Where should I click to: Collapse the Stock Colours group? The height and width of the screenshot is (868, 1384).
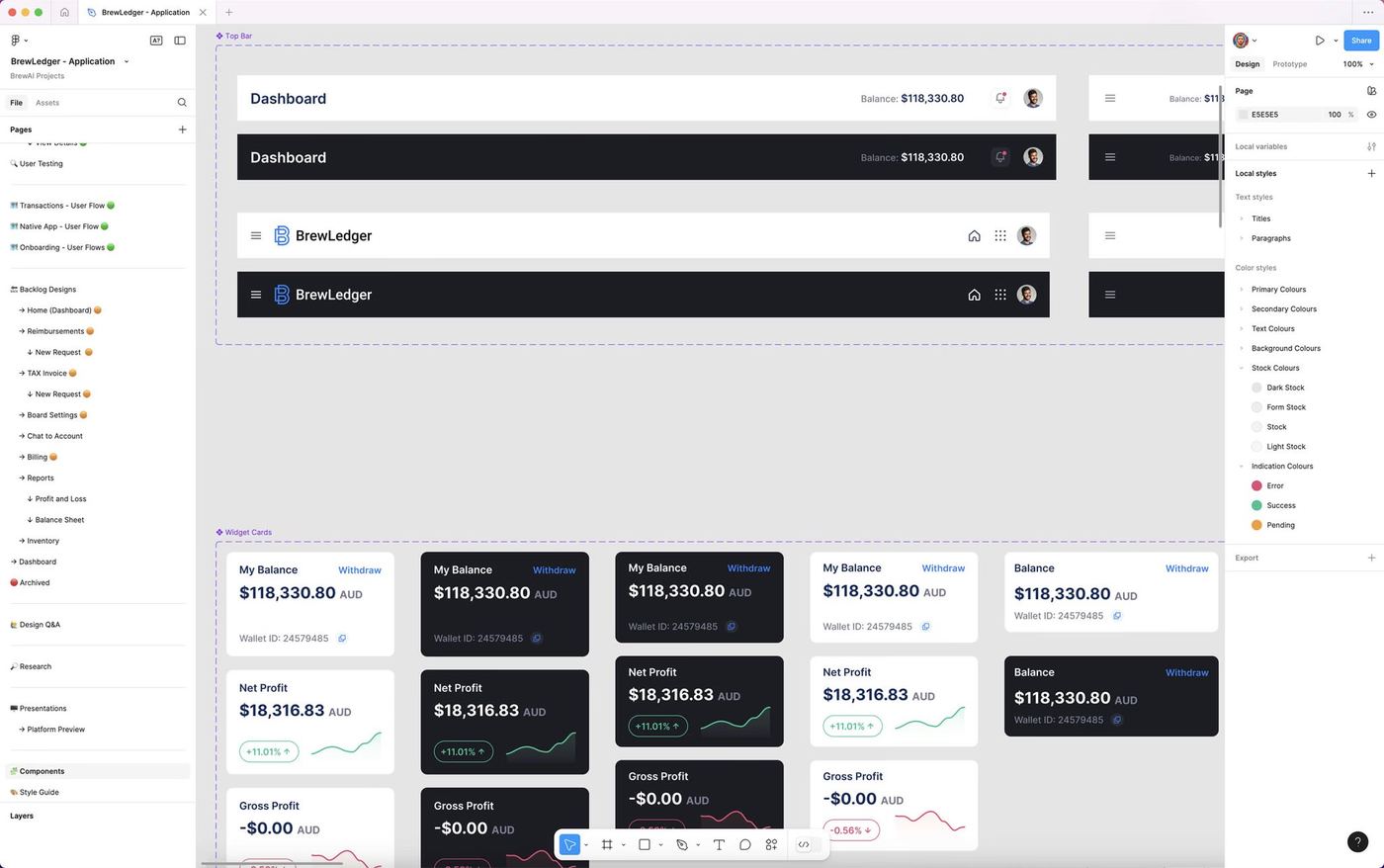click(1242, 368)
